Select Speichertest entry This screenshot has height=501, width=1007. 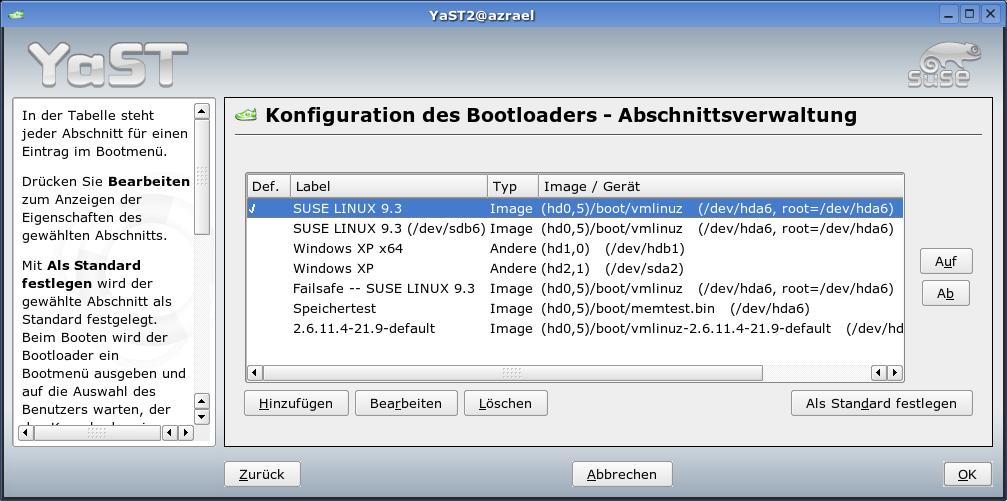(575, 308)
